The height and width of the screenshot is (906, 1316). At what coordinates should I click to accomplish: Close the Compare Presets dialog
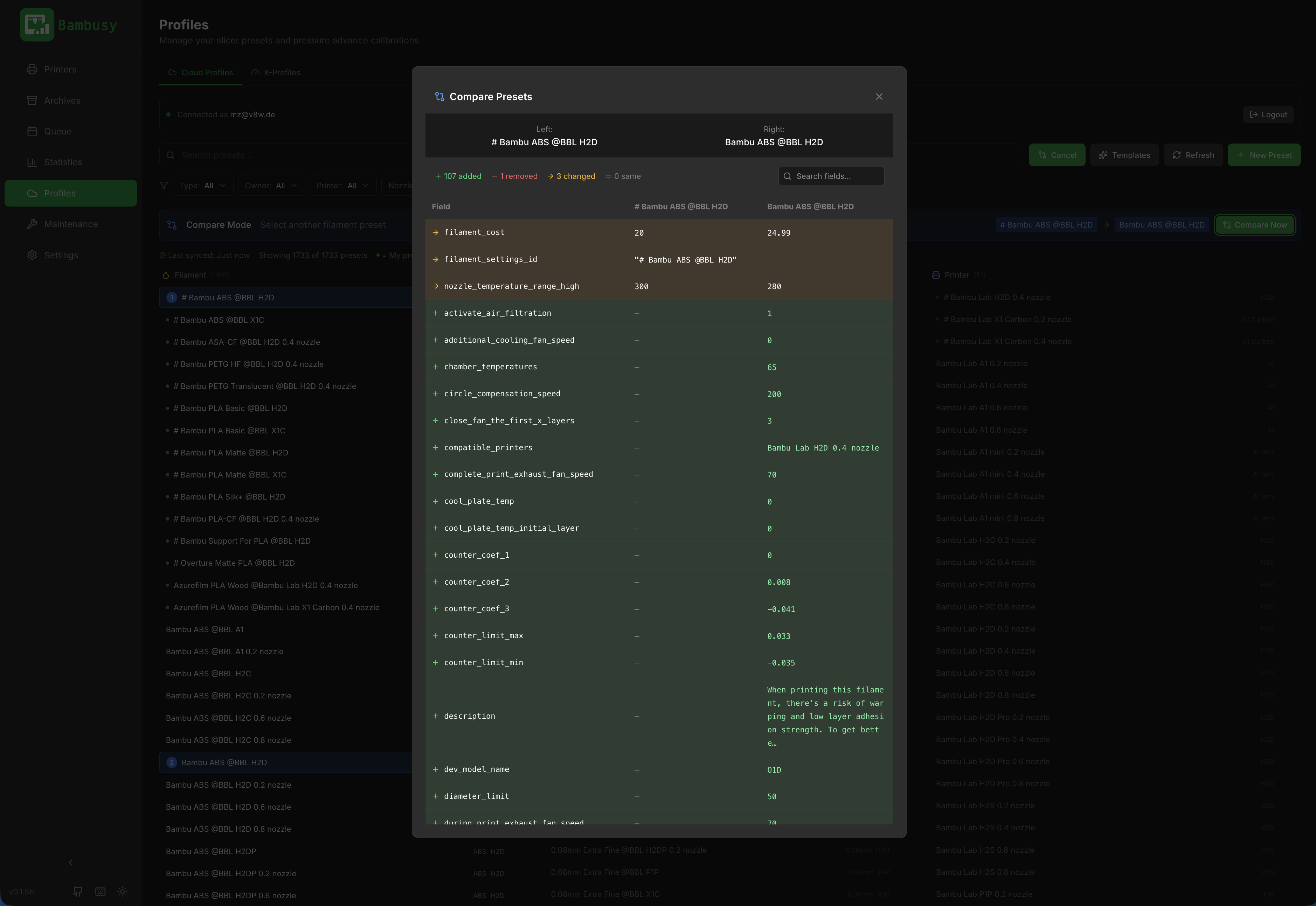(879, 97)
